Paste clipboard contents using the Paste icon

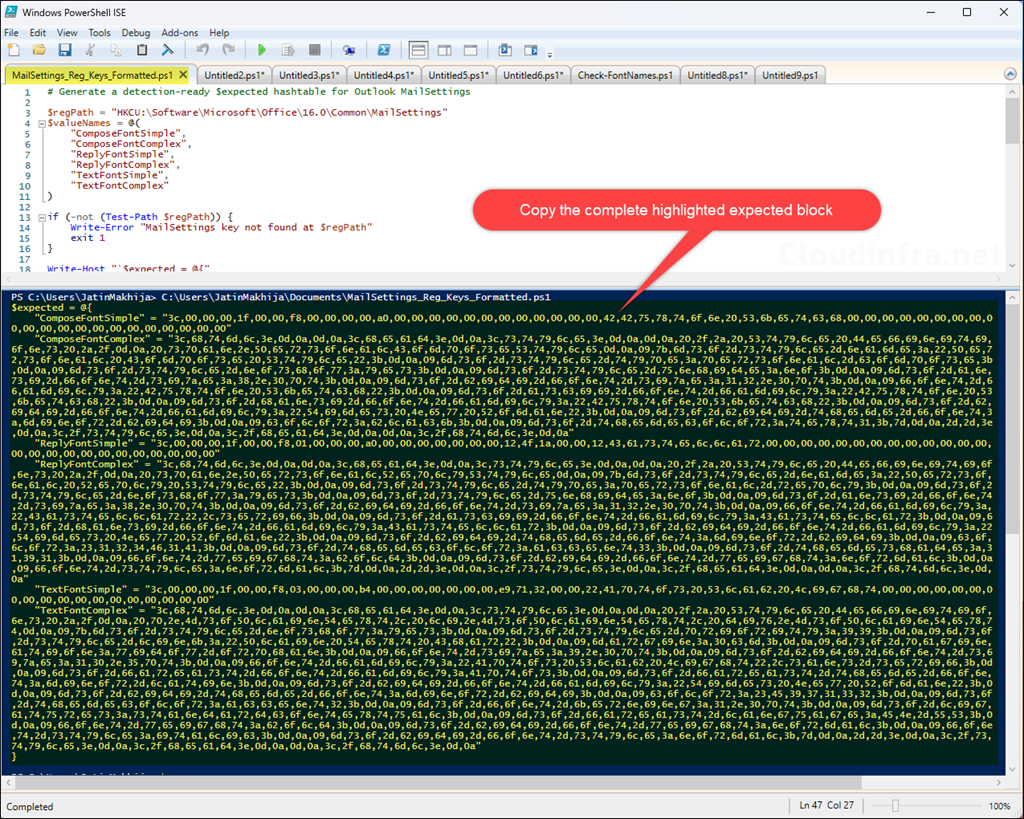142,50
